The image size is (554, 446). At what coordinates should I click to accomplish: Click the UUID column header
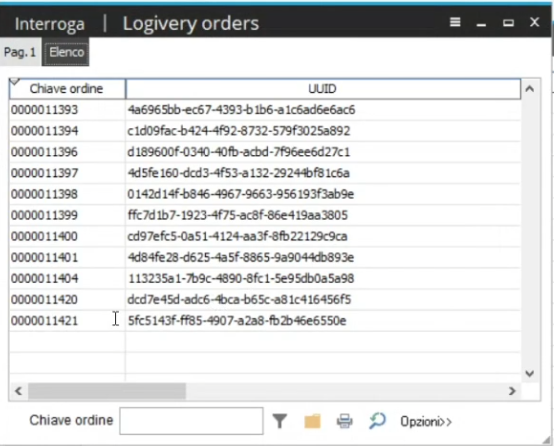[323, 89]
